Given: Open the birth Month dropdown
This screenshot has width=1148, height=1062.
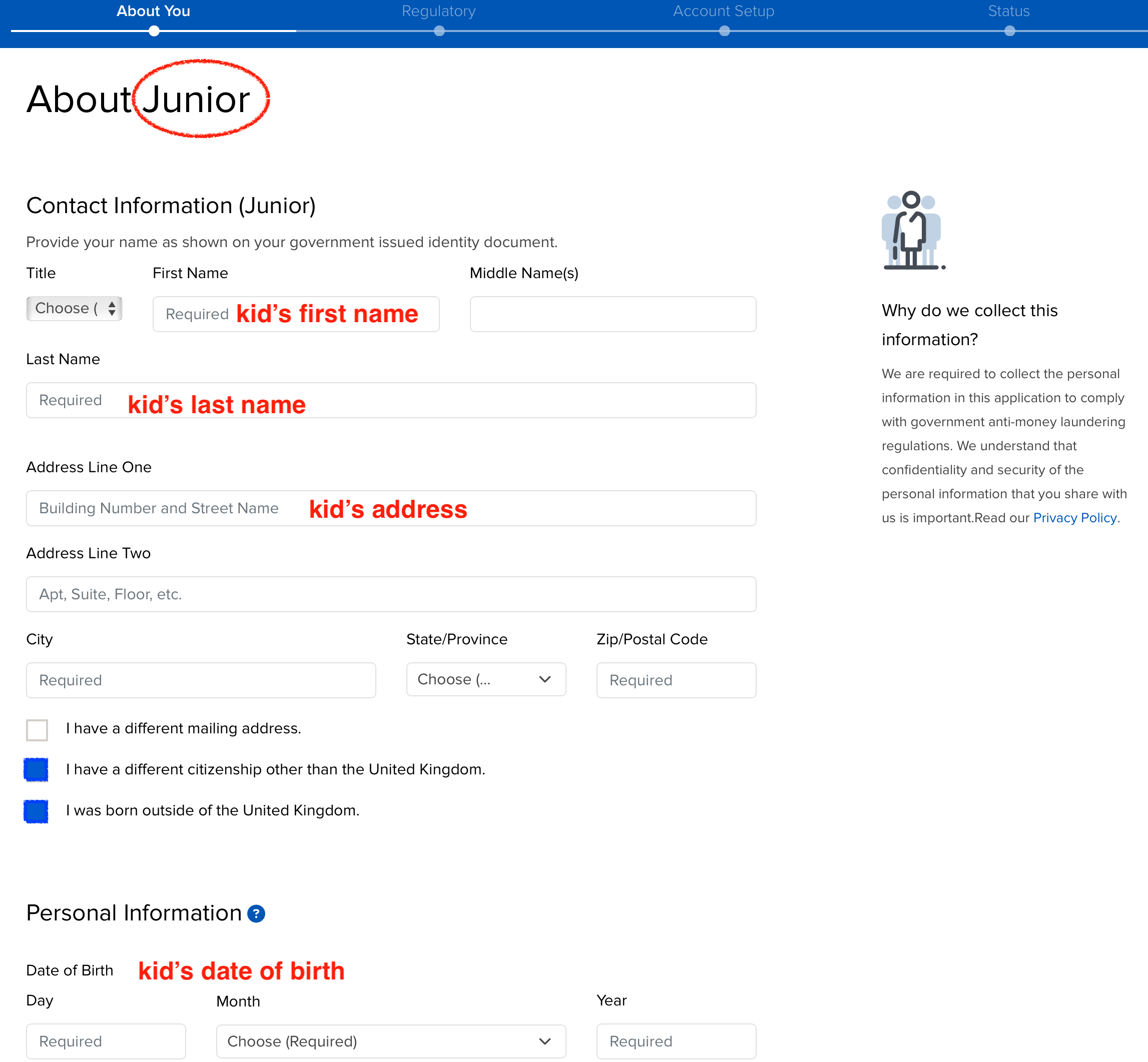Looking at the screenshot, I should tap(391, 1041).
